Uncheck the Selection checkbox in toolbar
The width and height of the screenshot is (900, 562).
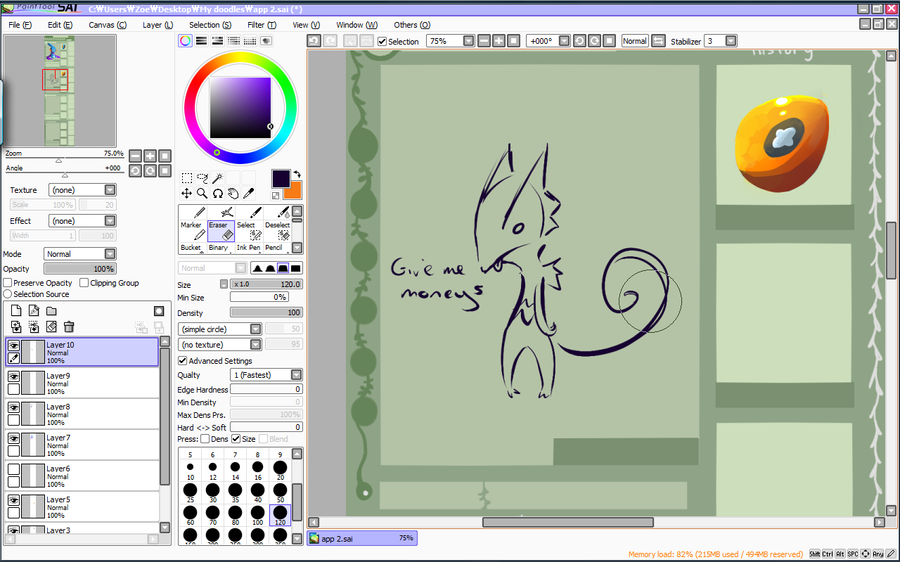(382, 41)
